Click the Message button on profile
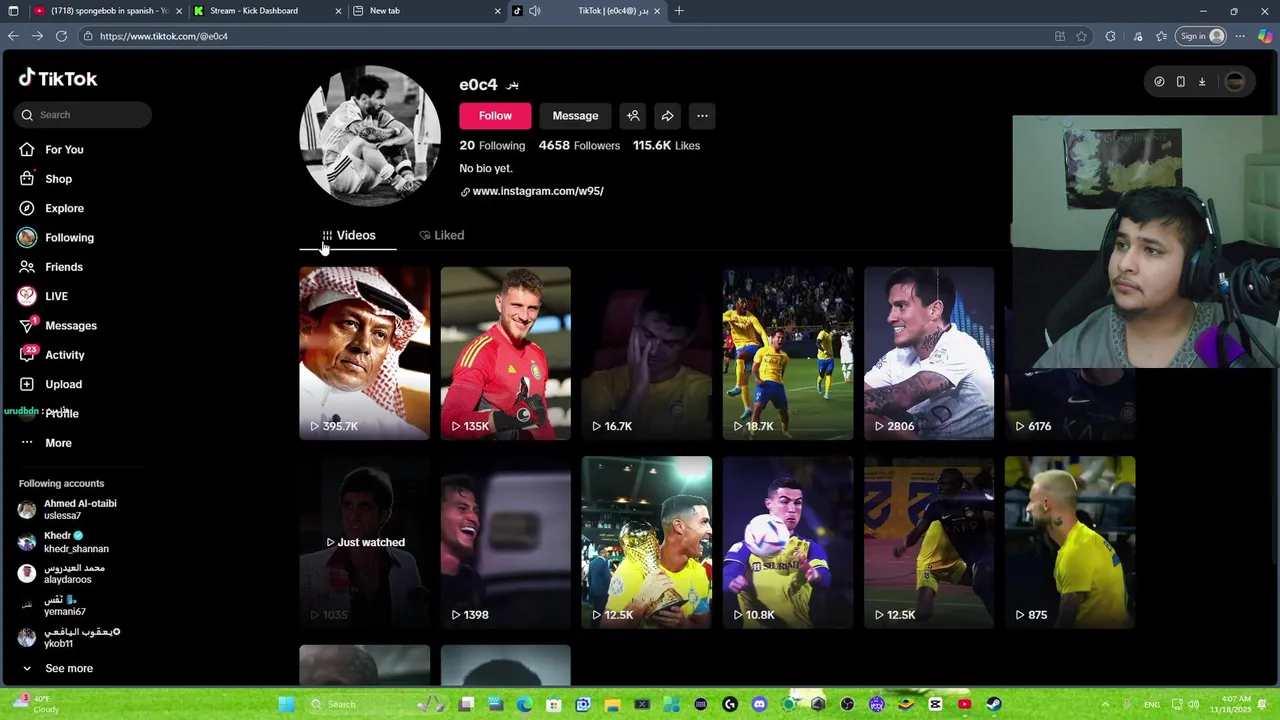Image resolution: width=1280 pixels, height=720 pixels. (x=575, y=116)
